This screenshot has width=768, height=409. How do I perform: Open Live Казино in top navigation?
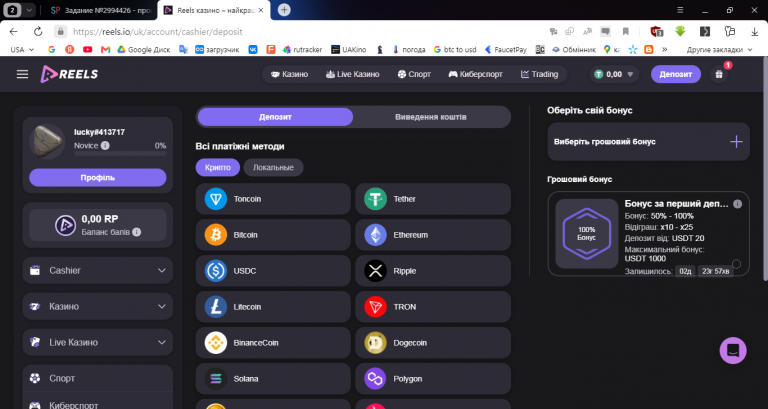coord(353,74)
